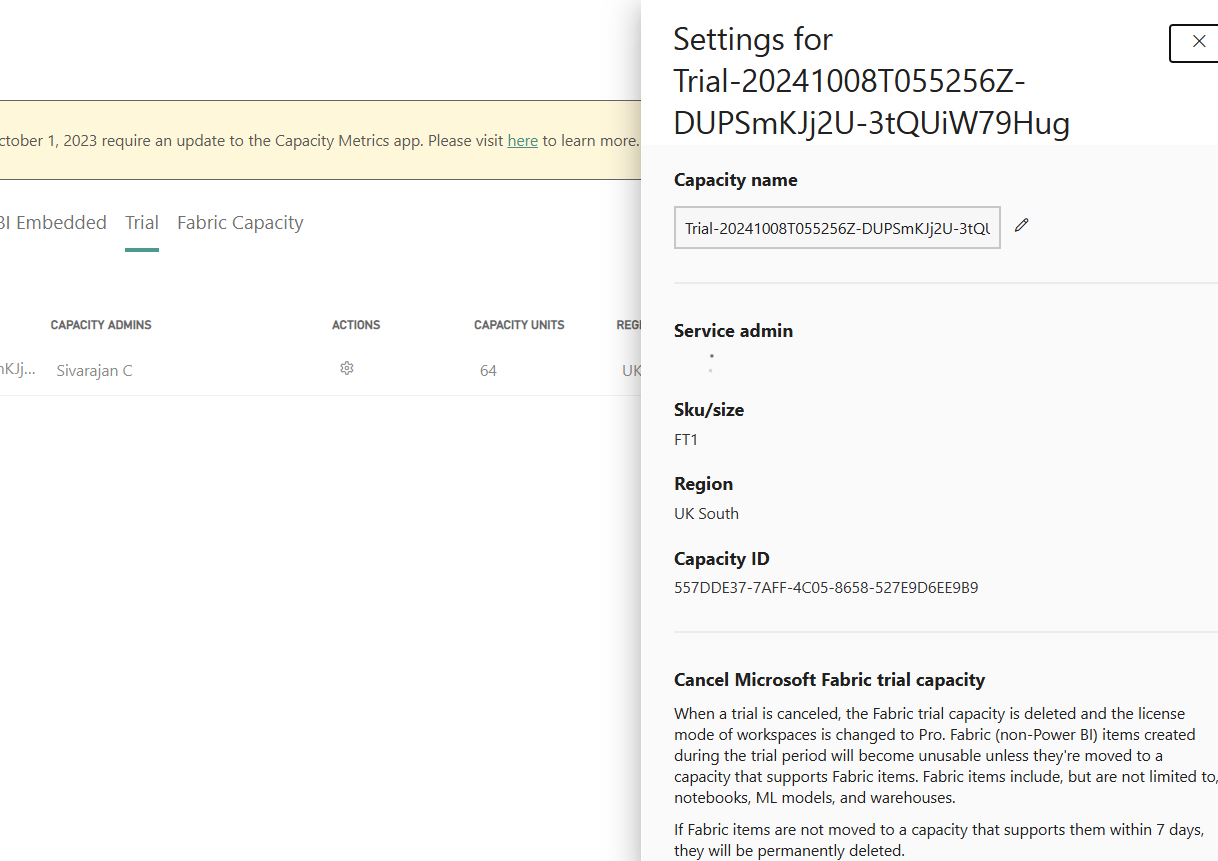
Task: Click the Service admin label
Action: click(x=733, y=330)
